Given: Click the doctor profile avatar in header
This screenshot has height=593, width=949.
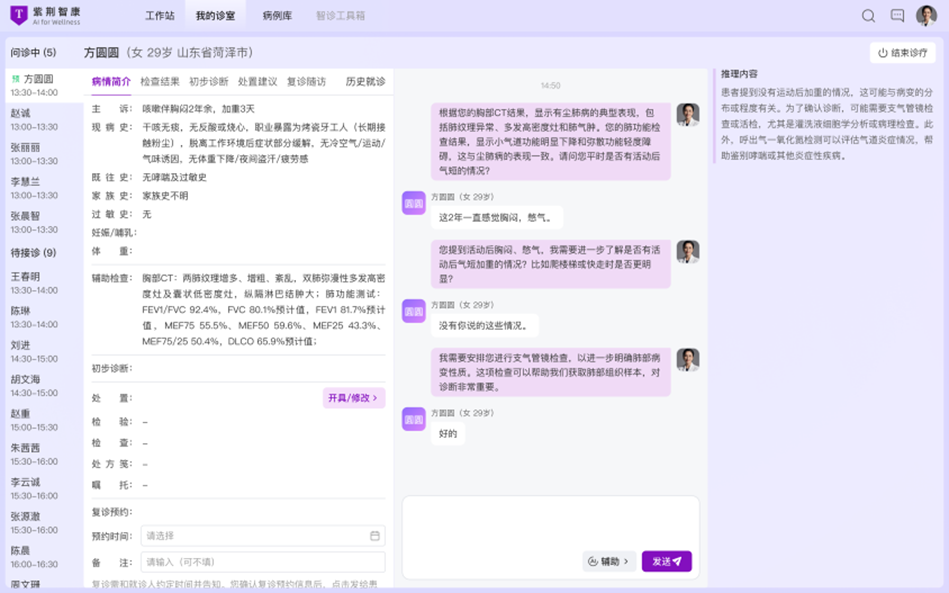Looking at the screenshot, I should click(x=926, y=16).
